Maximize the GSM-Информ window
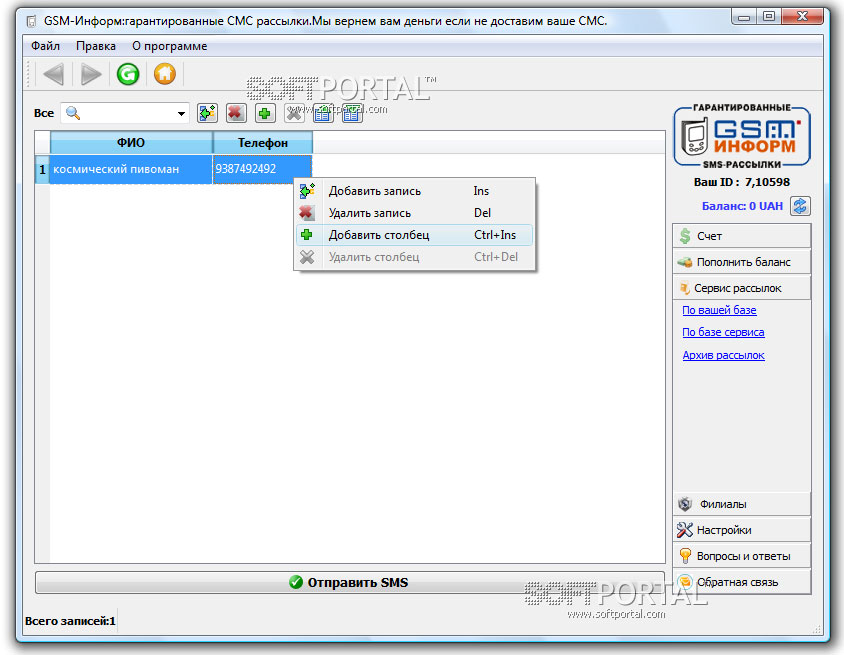Viewport: 844px width, 655px height. tap(769, 17)
